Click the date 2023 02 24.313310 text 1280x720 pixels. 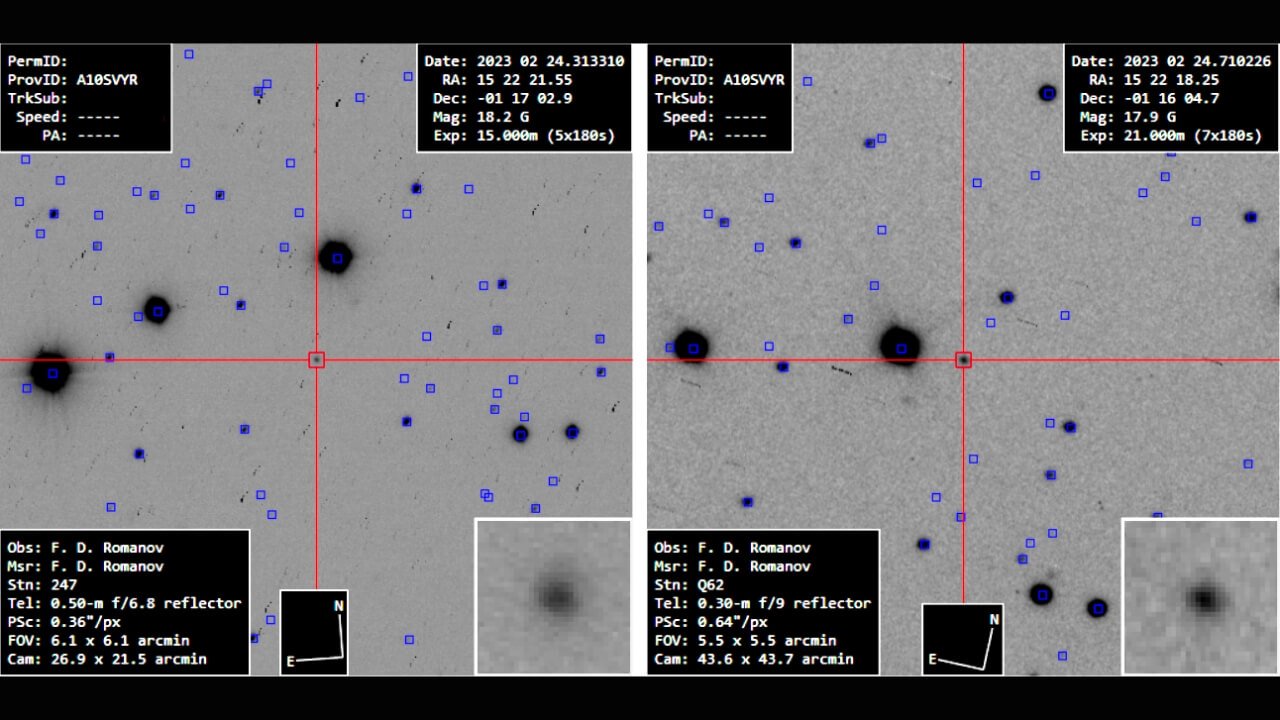pyautogui.click(x=550, y=61)
